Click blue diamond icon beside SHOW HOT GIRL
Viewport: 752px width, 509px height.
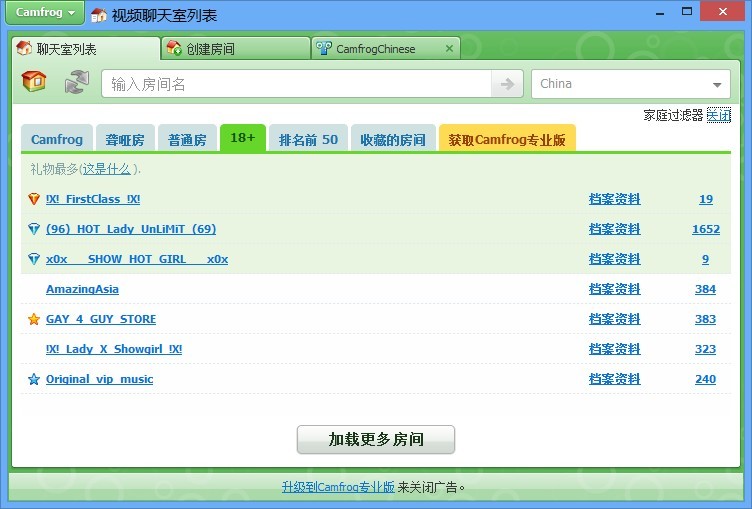[x=34, y=259]
